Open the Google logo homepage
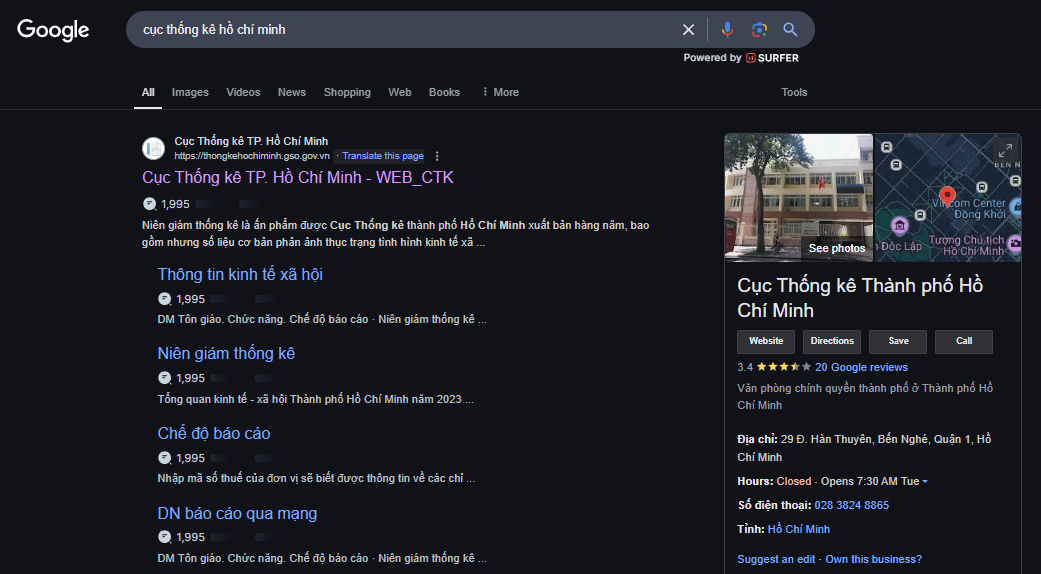Viewport: 1041px width, 574px height. (x=53, y=30)
